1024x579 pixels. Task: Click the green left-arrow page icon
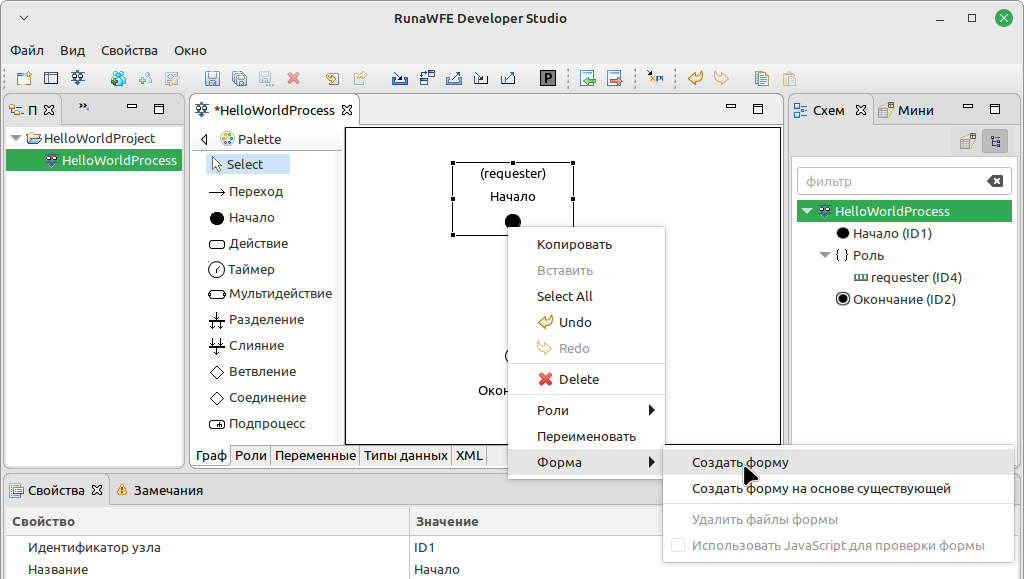click(x=587, y=78)
